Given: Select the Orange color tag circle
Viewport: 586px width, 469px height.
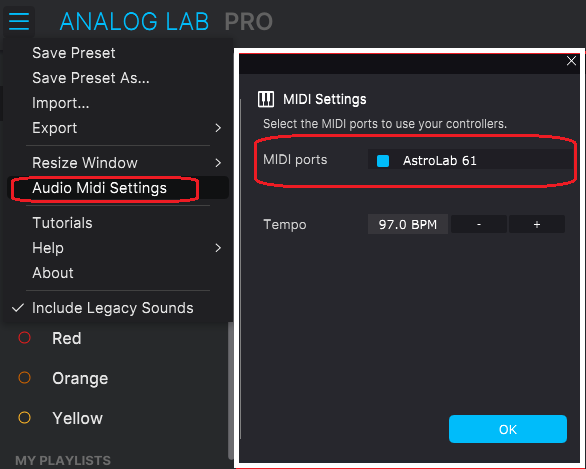Looking at the screenshot, I should pyautogui.click(x=25, y=378).
